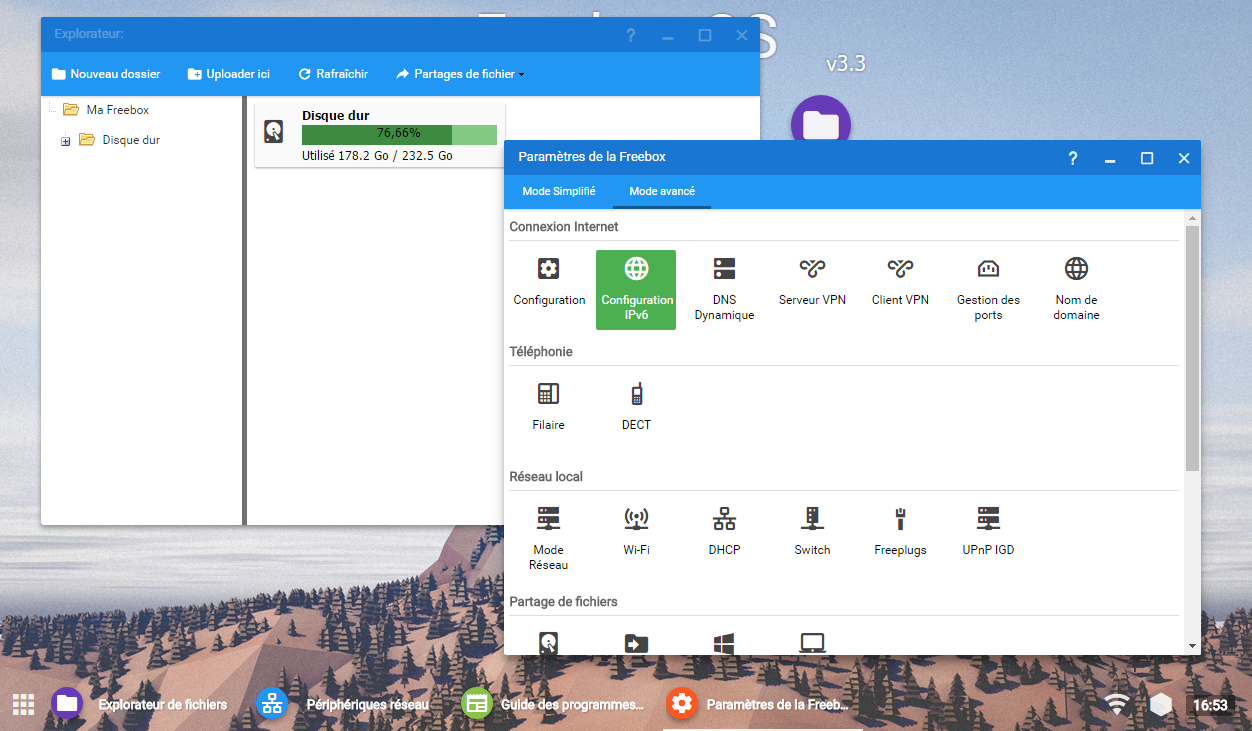This screenshot has width=1252, height=731.
Task: Open the Wi-Fi settings icon
Action: click(636, 532)
